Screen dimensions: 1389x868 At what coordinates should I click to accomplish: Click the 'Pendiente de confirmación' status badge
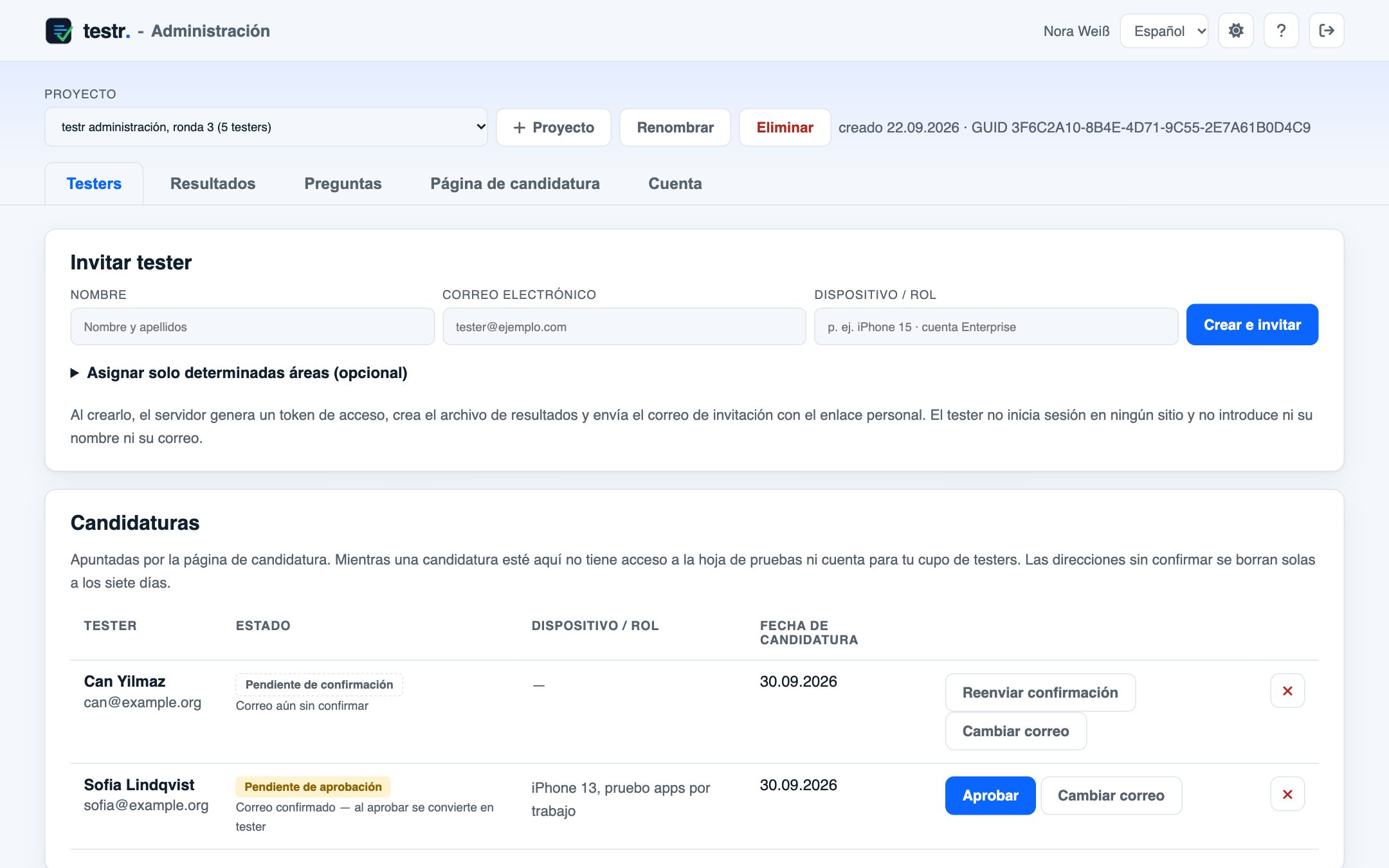(319, 685)
